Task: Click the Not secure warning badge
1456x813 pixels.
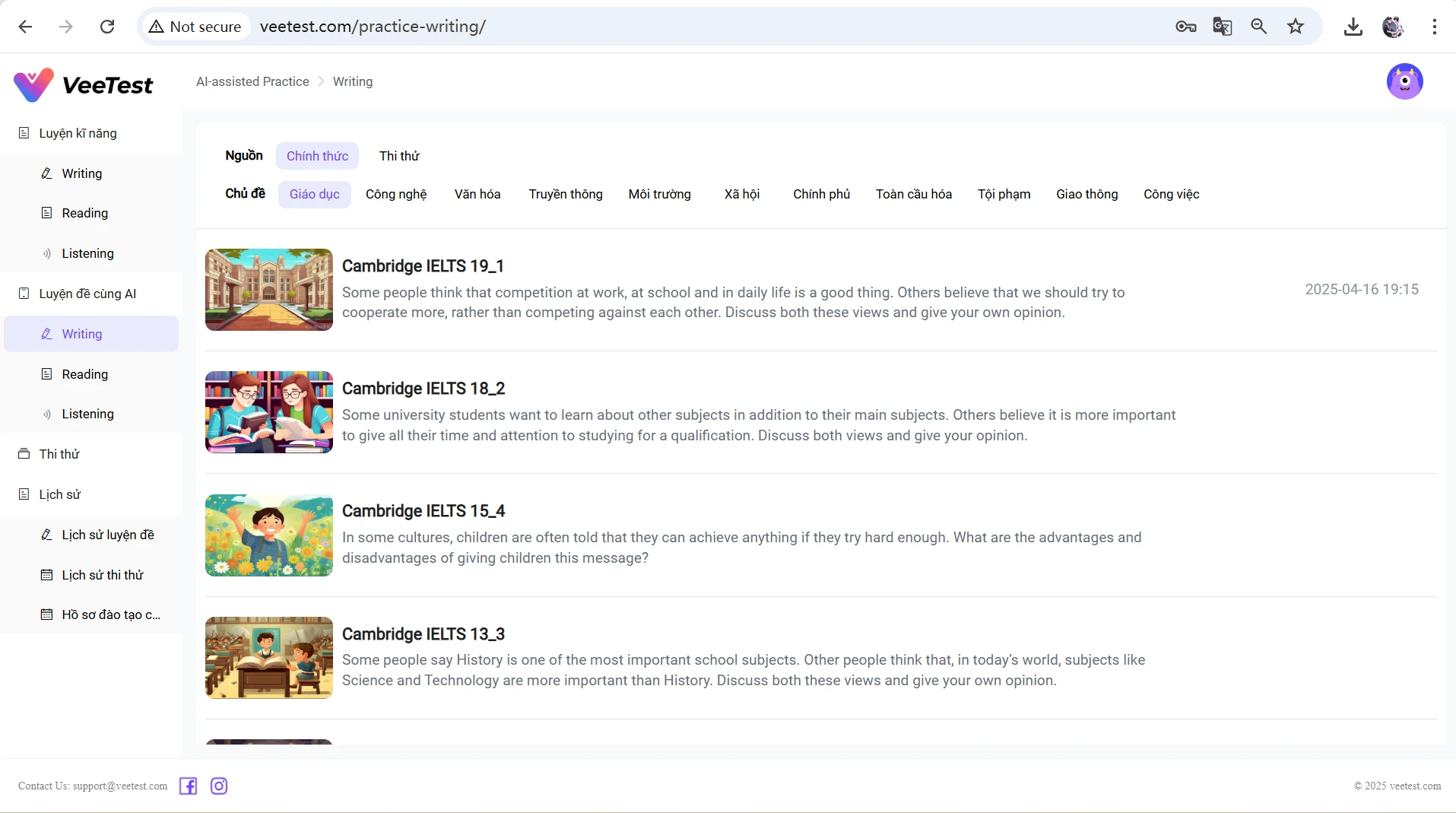Action: click(x=195, y=27)
